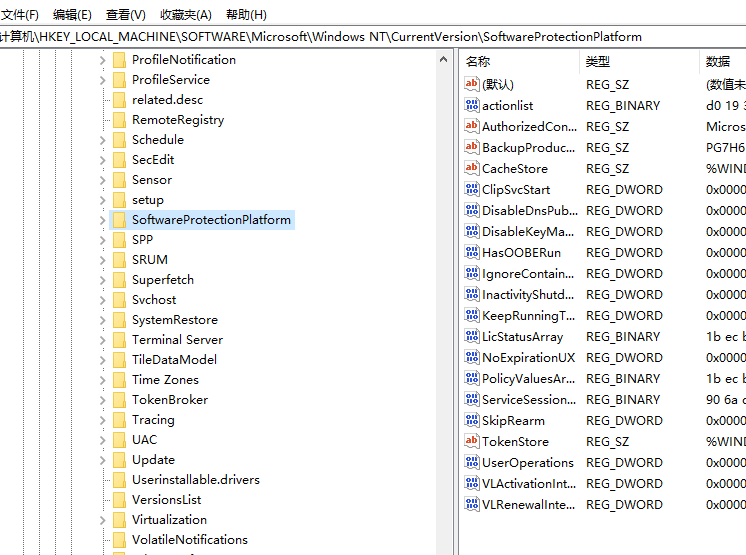Click the SRUM folder icon
The height and width of the screenshot is (555, 746).
point(119,260)
